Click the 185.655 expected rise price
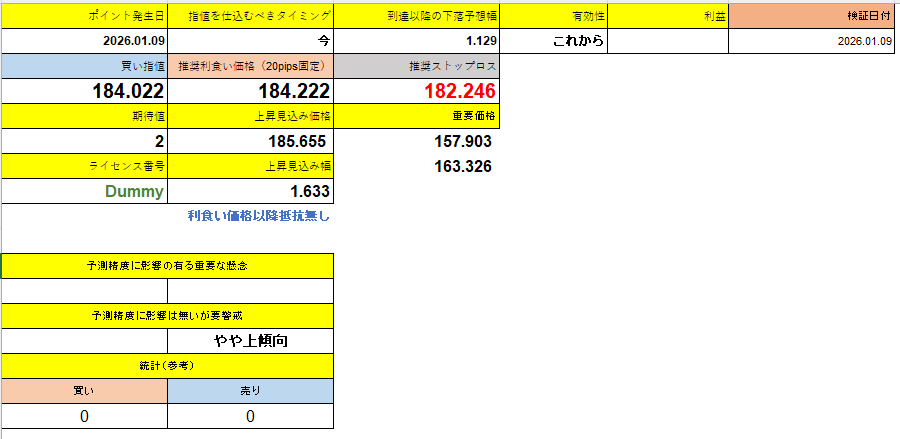The width and height of the screenshot is (900, 439). coord(250,141)
